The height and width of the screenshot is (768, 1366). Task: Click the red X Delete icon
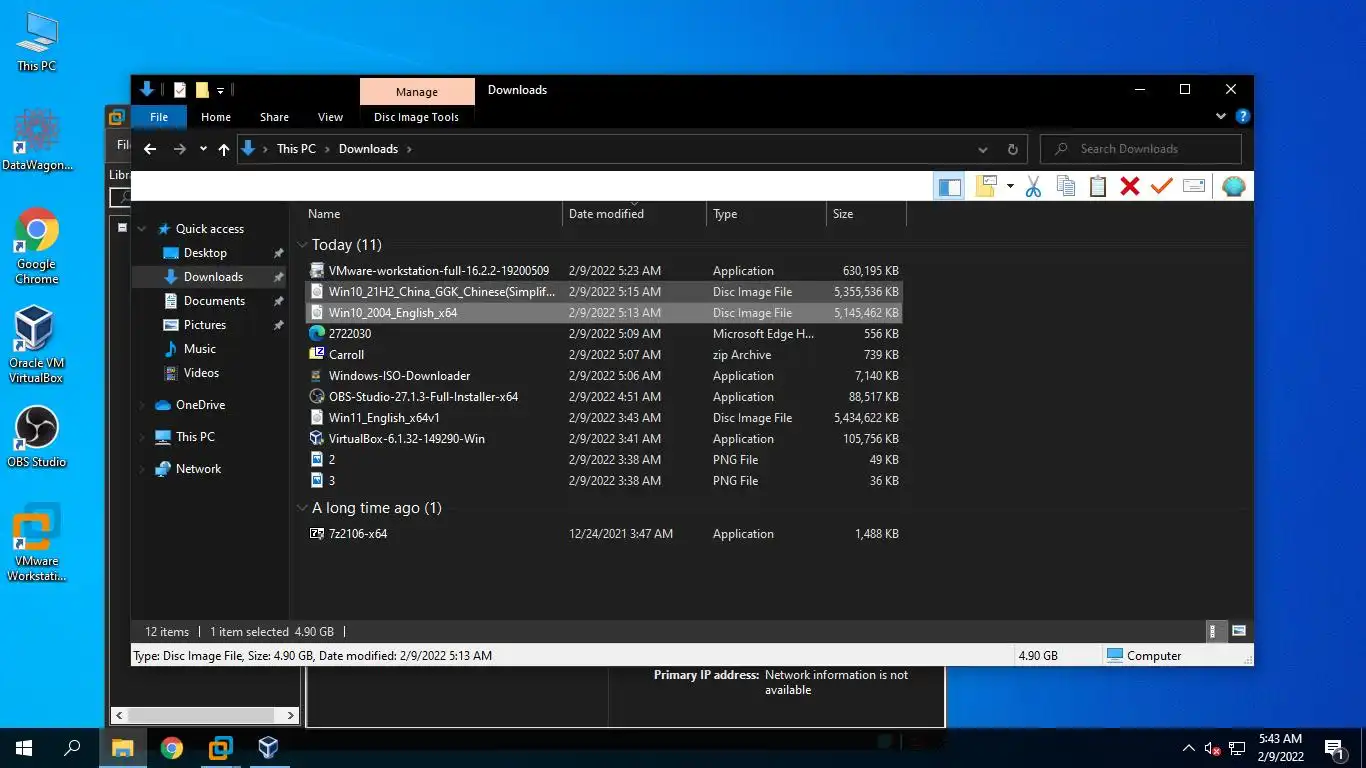coord(1130,186)
